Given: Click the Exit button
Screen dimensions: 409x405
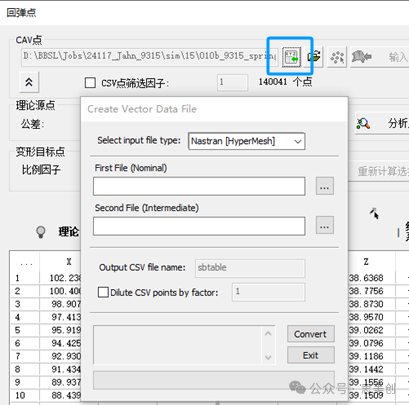Looking at the screenshot, I should click(x=310, y=355).
